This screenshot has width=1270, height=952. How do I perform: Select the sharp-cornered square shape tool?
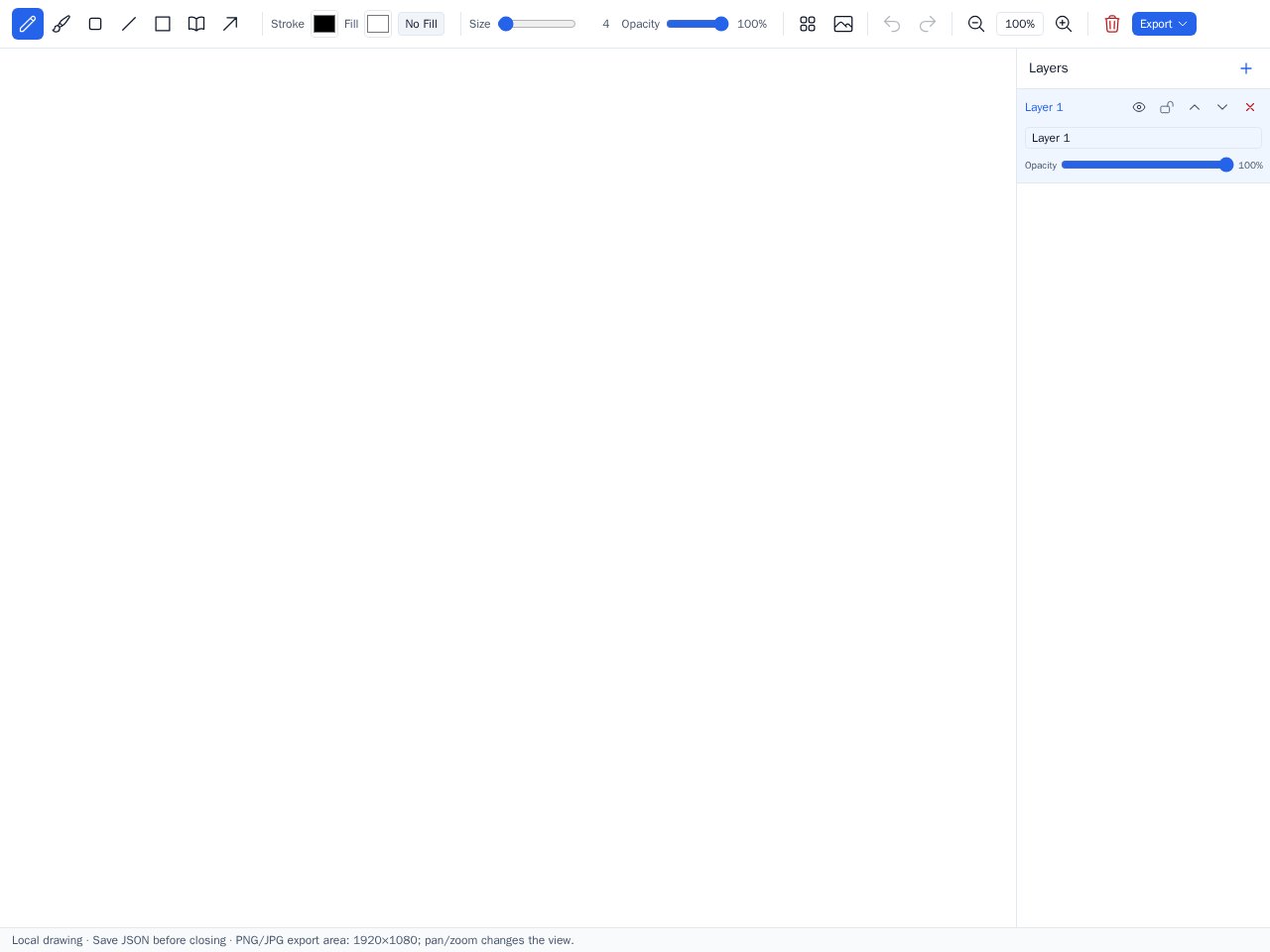click(163, 24)
